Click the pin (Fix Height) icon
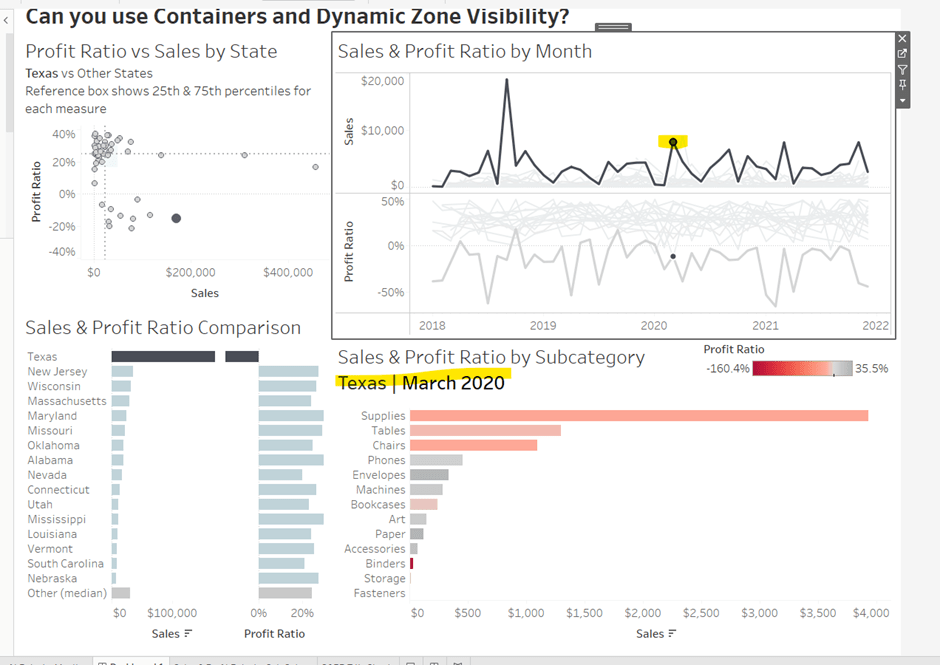The width and height of the screenshot is (940, 665). 903,86
